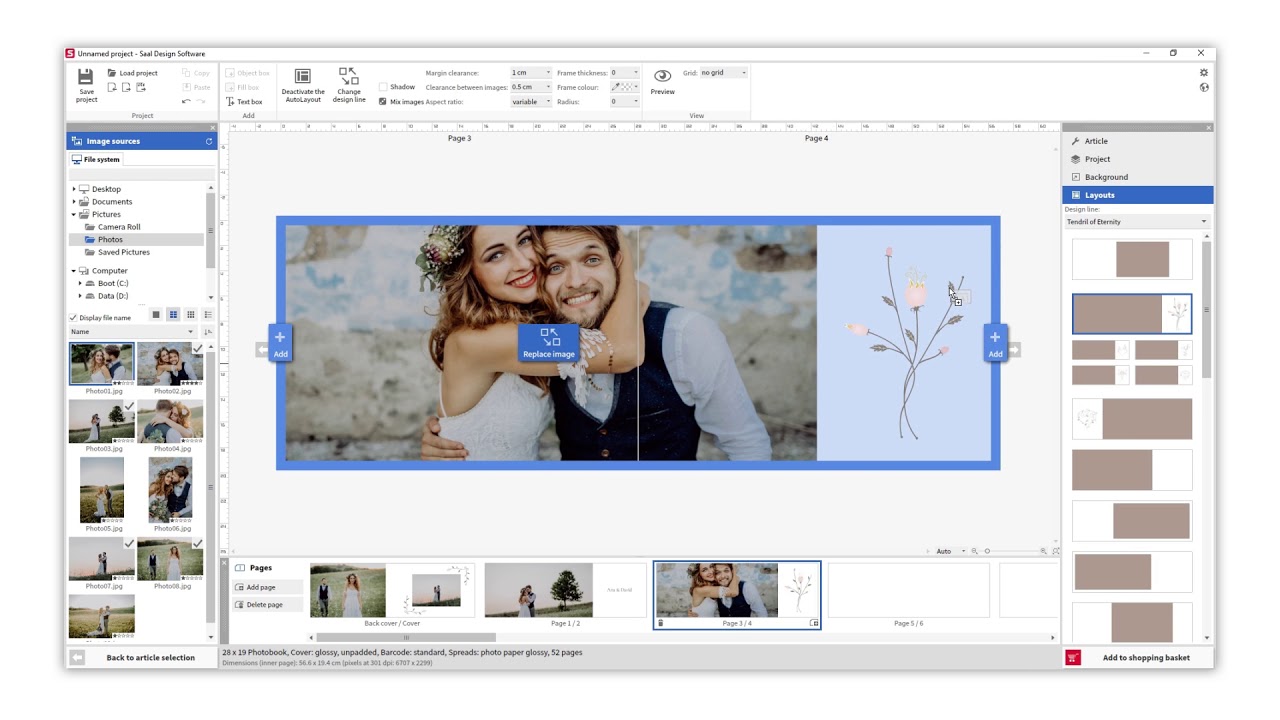This screenshot has width=1280, height=720.
Task: Open the Article section
Action: tap(1137, 141)
